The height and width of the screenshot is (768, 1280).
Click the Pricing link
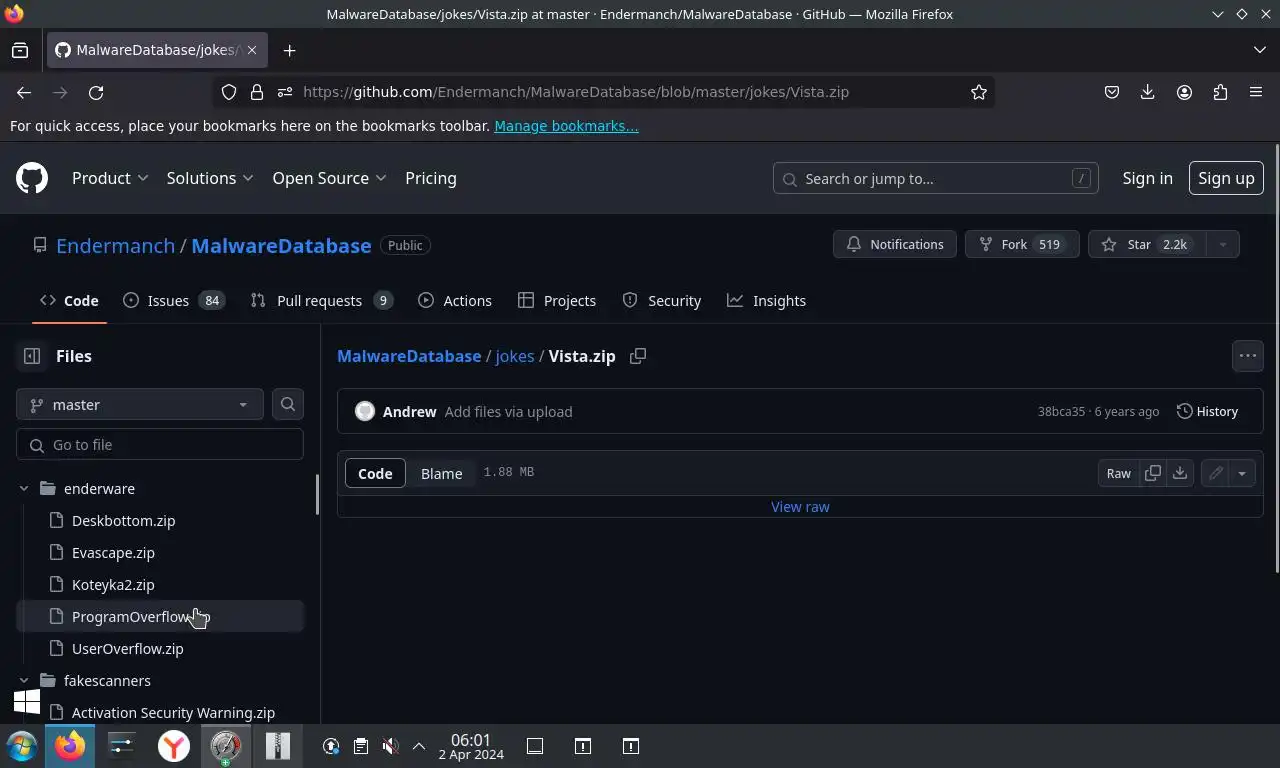pos(431,178)
